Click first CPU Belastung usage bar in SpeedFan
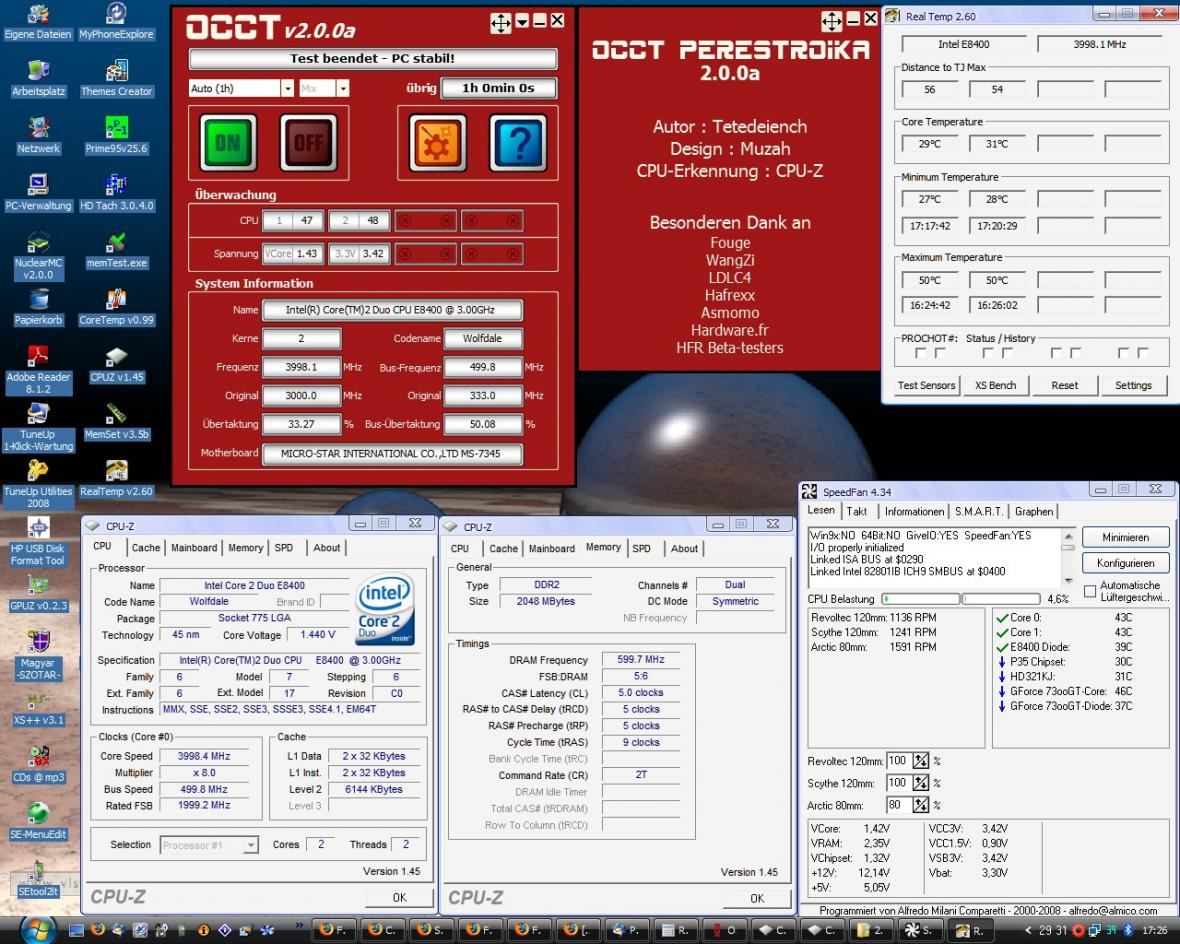The width and height of the screenshot is (1180, 944). [x=921, y=599]
